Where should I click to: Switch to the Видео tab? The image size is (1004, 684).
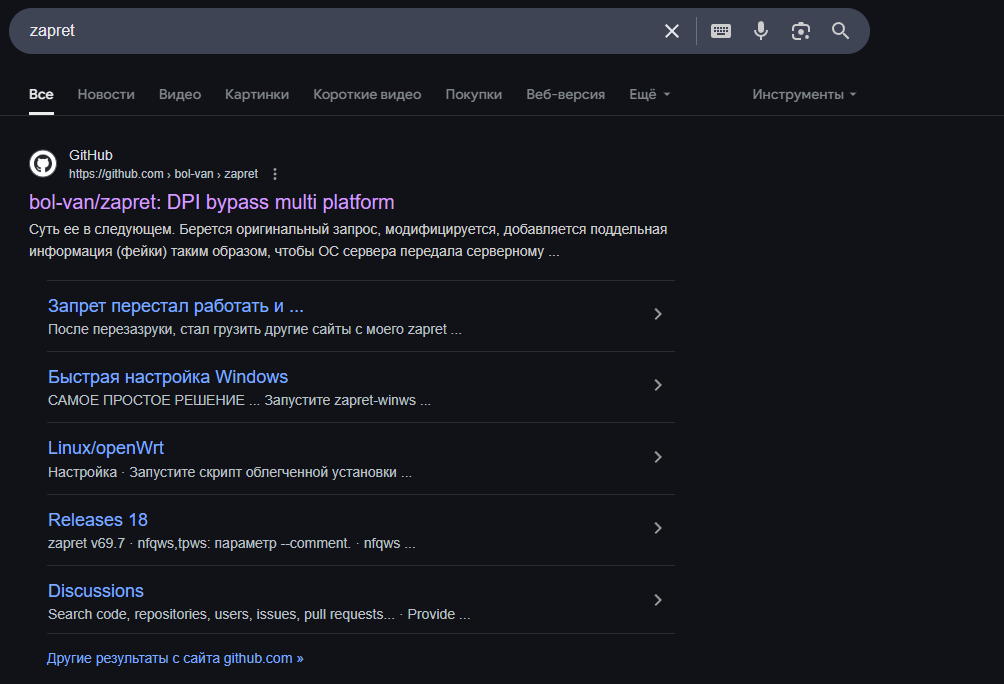pyautogui.click(x=180, y=95)
